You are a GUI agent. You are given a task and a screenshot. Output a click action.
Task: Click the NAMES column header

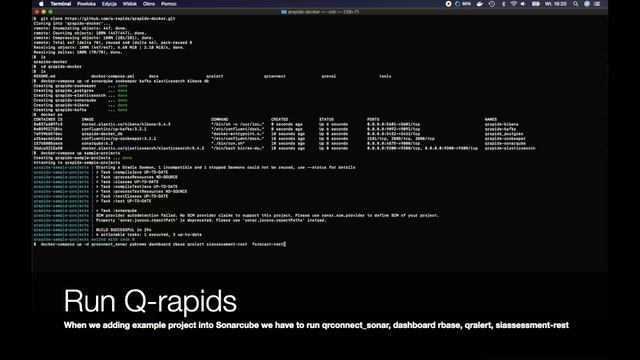(491, 119)
